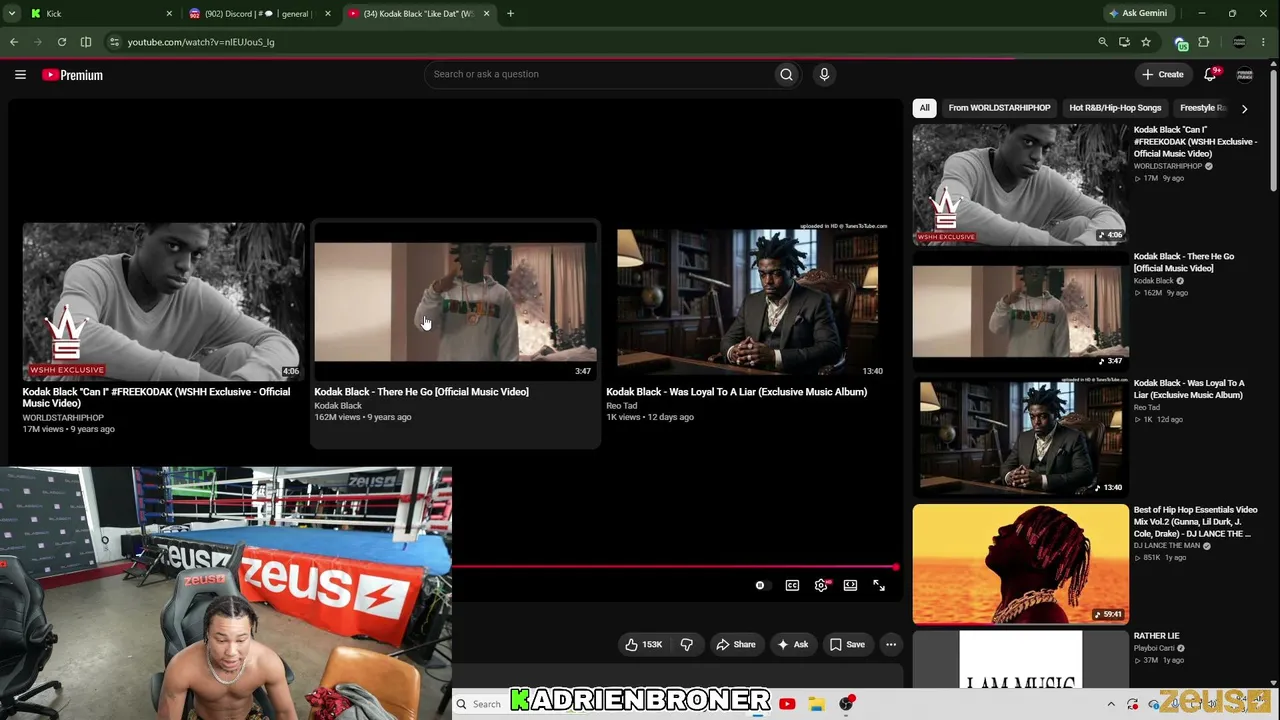Screen dimensions: 1280x720
Task: Open end-screen There He Go thumbnail
Action: [455, 301]
